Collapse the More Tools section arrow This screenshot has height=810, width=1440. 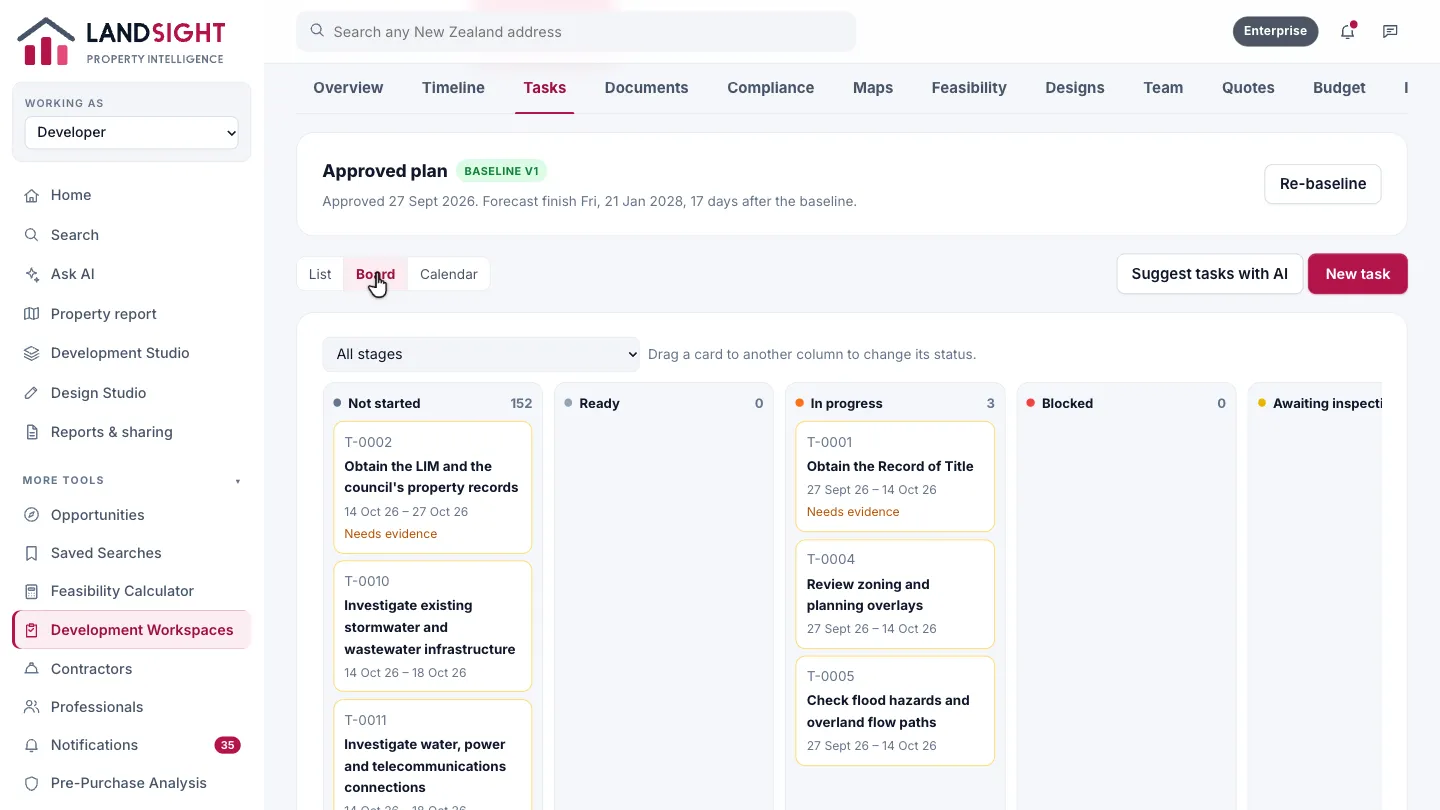[x=238, y=481]
